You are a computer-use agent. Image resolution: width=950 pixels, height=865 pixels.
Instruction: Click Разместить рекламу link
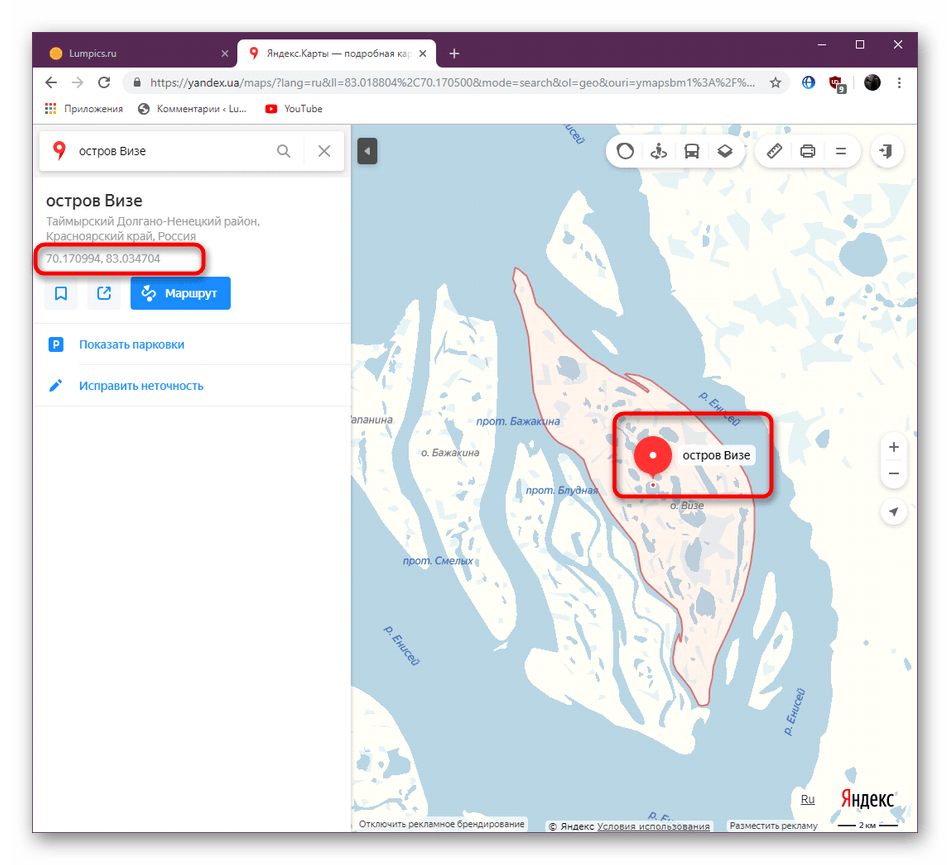[774, 826]
